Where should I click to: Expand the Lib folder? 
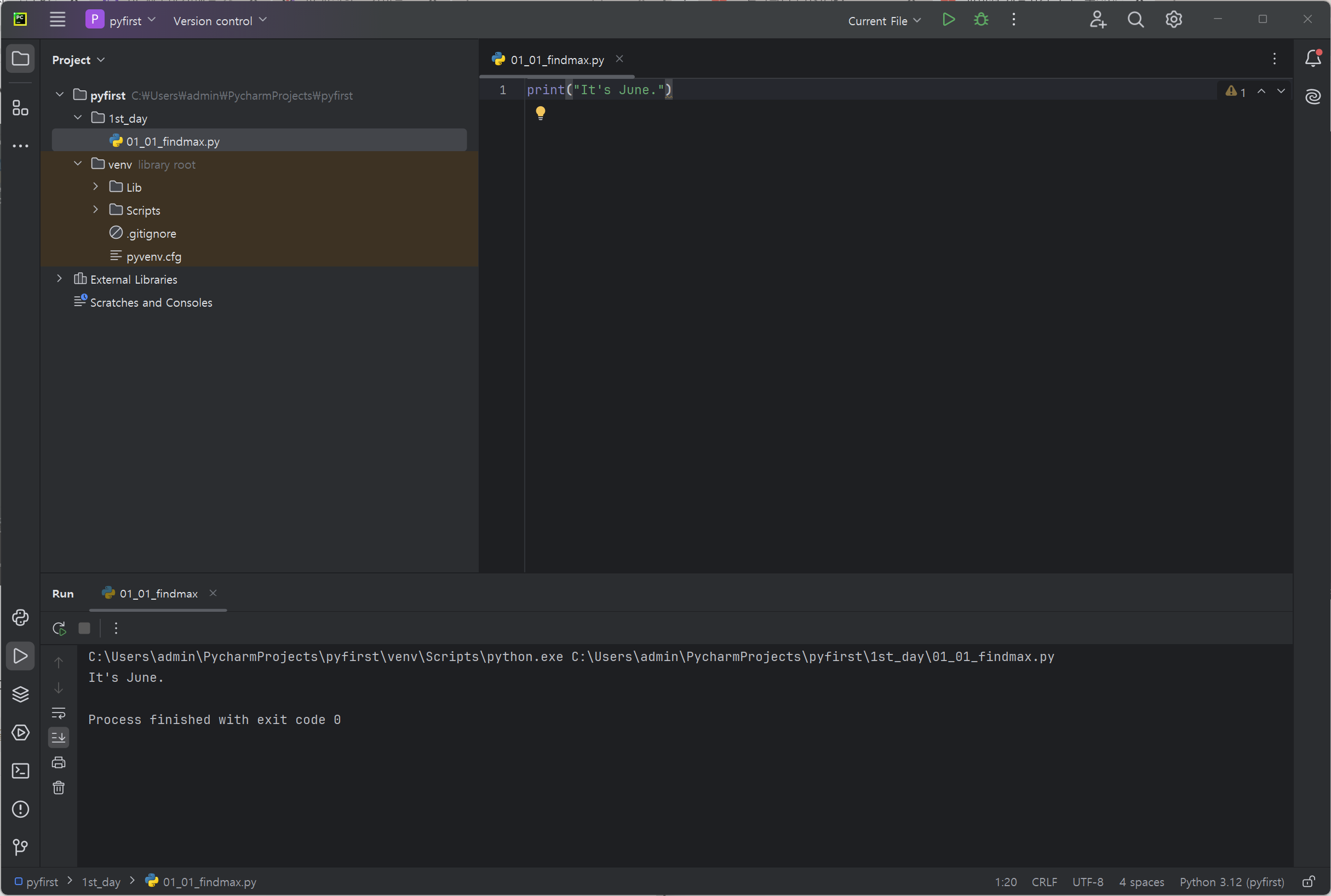[95, 186]
